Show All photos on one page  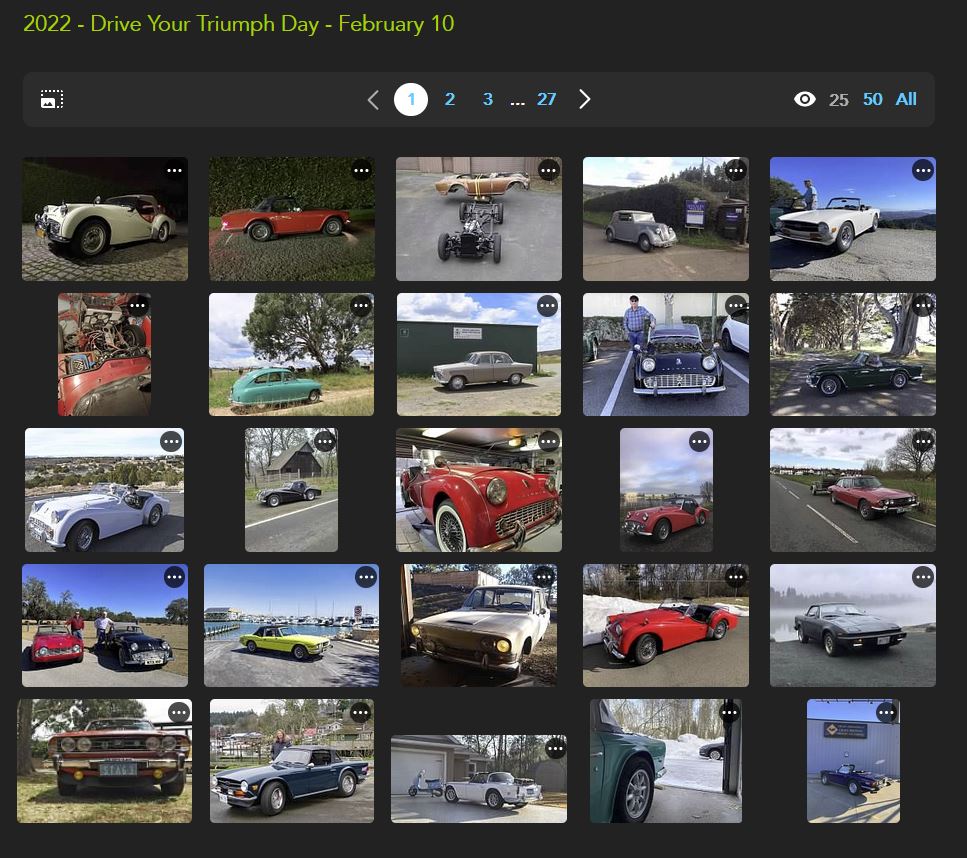coord(906,99)
